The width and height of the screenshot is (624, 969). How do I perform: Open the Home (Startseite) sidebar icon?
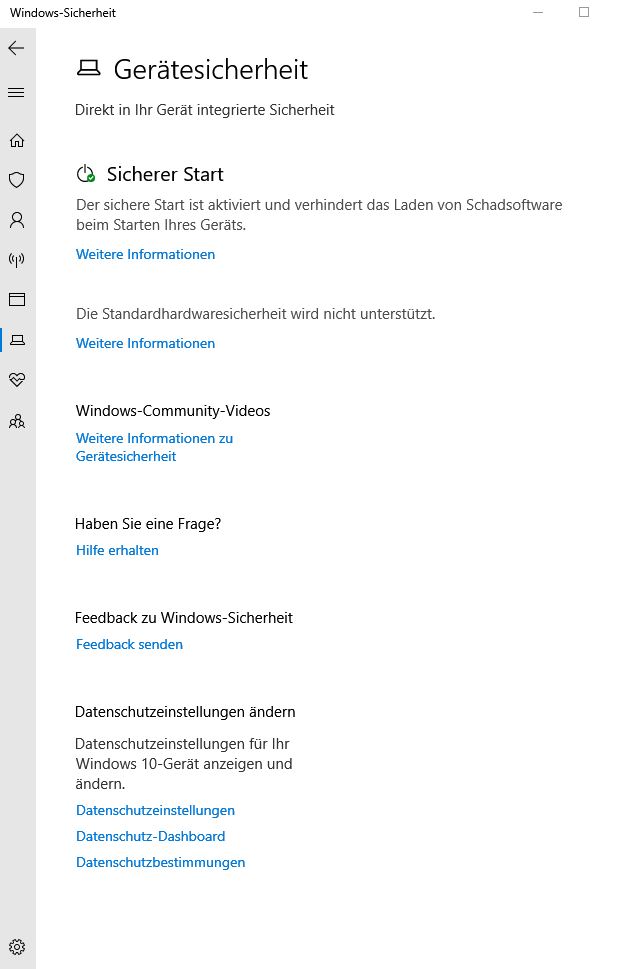click(x=17, y=140)
